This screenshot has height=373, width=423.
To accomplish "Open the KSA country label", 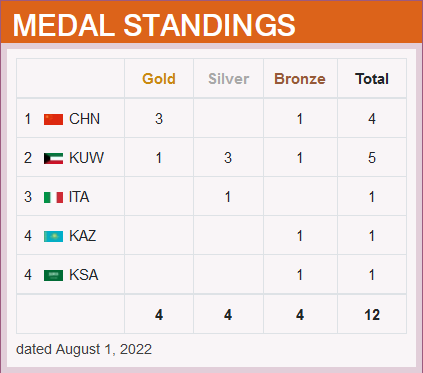I will [x=84, y=275].
